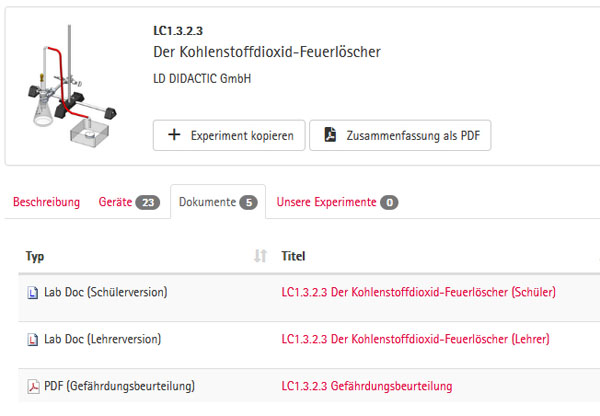The width and height of the screenshot is (600, 416).
Task: Click the Typ column header label
Action: [35, 256]
